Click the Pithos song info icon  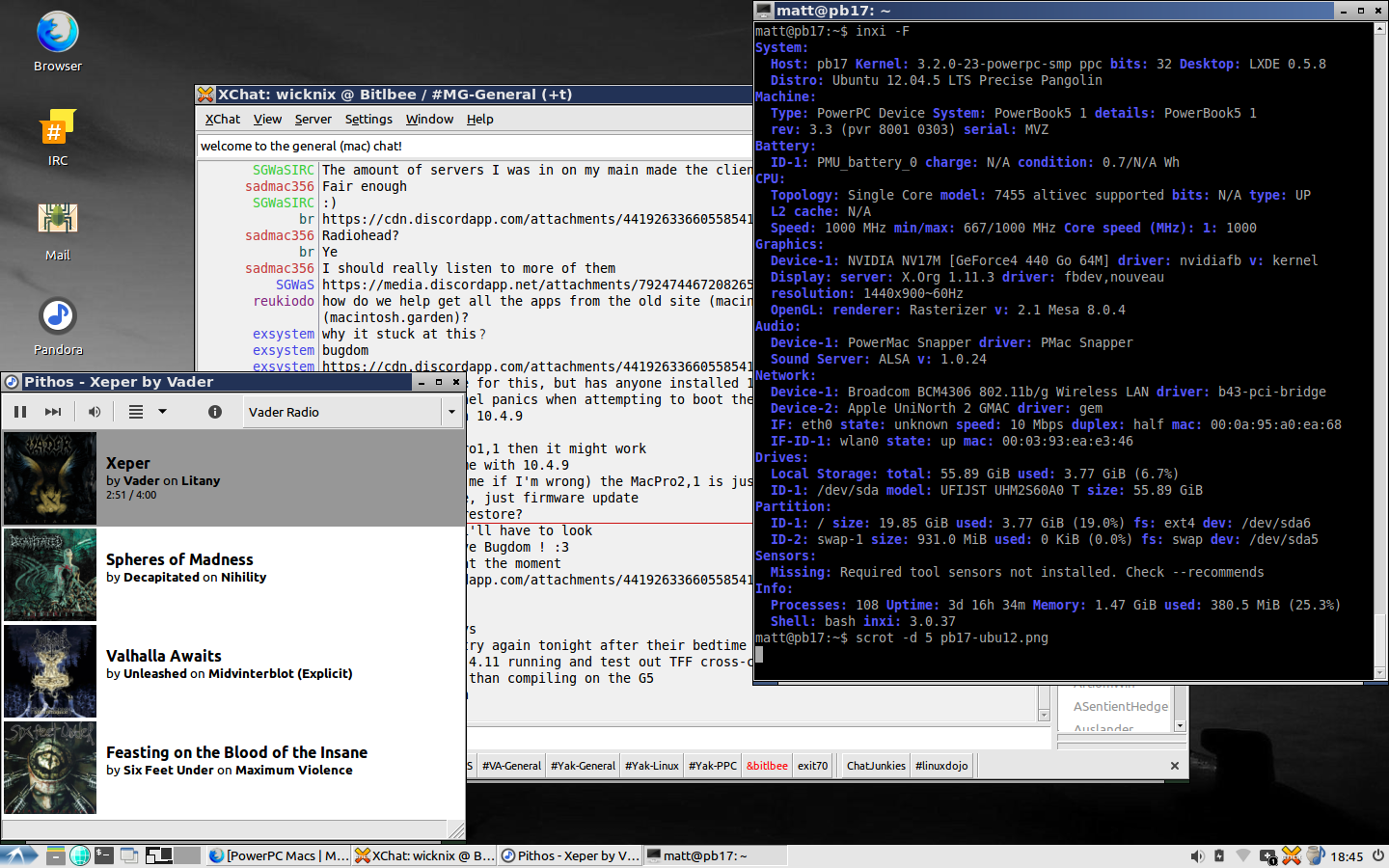click(215, 412)
